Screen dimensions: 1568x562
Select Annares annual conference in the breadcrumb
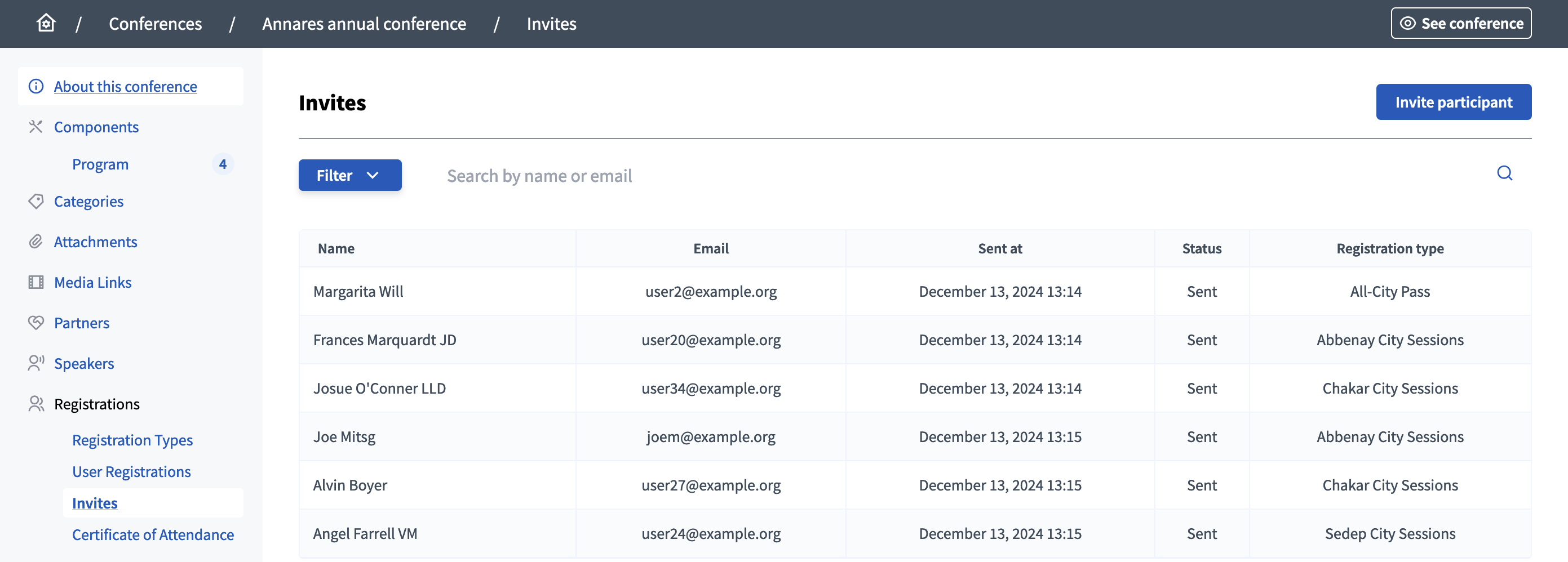364,23
